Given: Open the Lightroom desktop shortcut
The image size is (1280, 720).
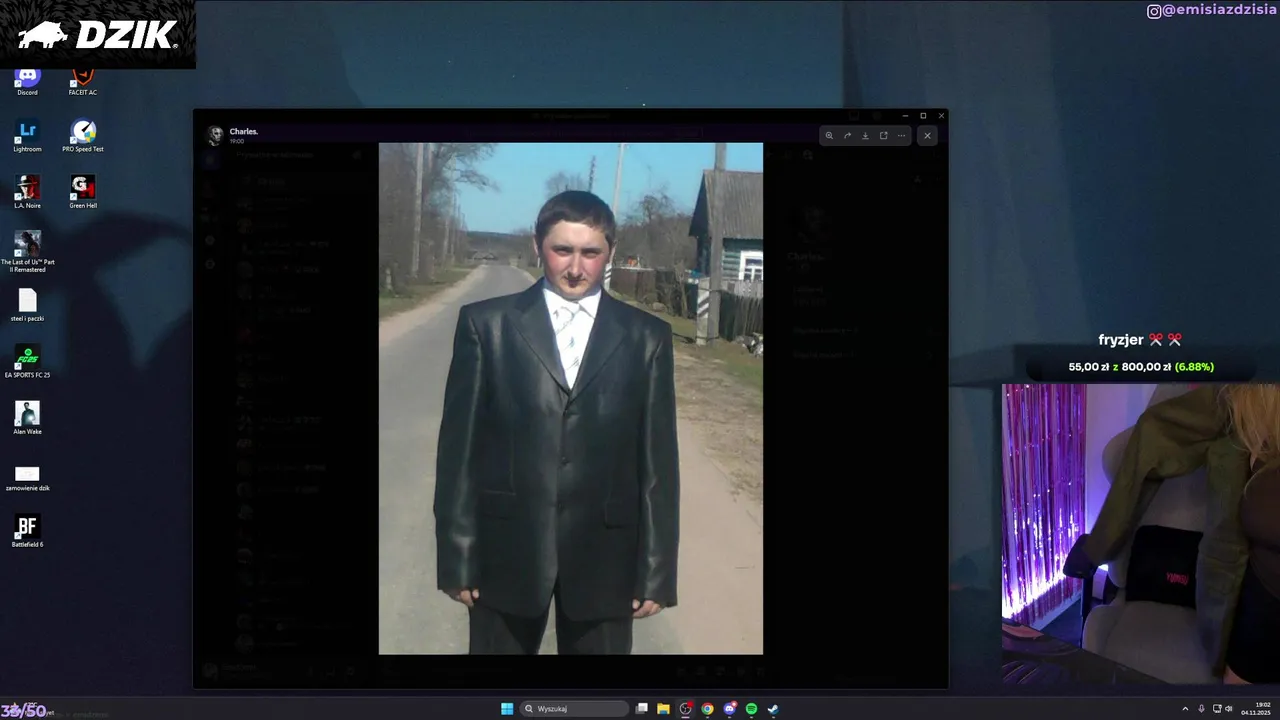Looking at the screenshot, I should coord(27,137).
